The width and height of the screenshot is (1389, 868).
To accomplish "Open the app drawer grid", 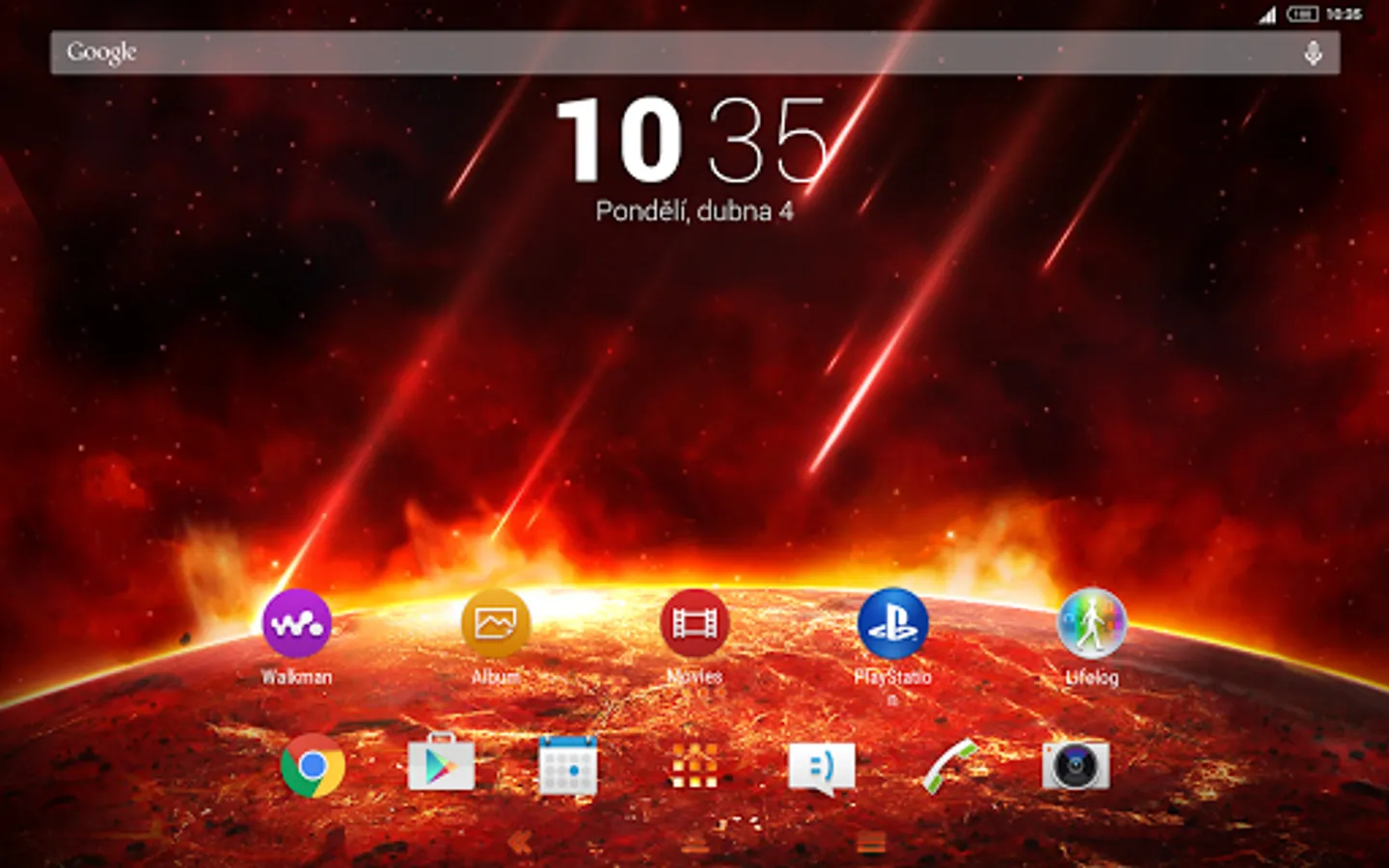I will 694,766.
